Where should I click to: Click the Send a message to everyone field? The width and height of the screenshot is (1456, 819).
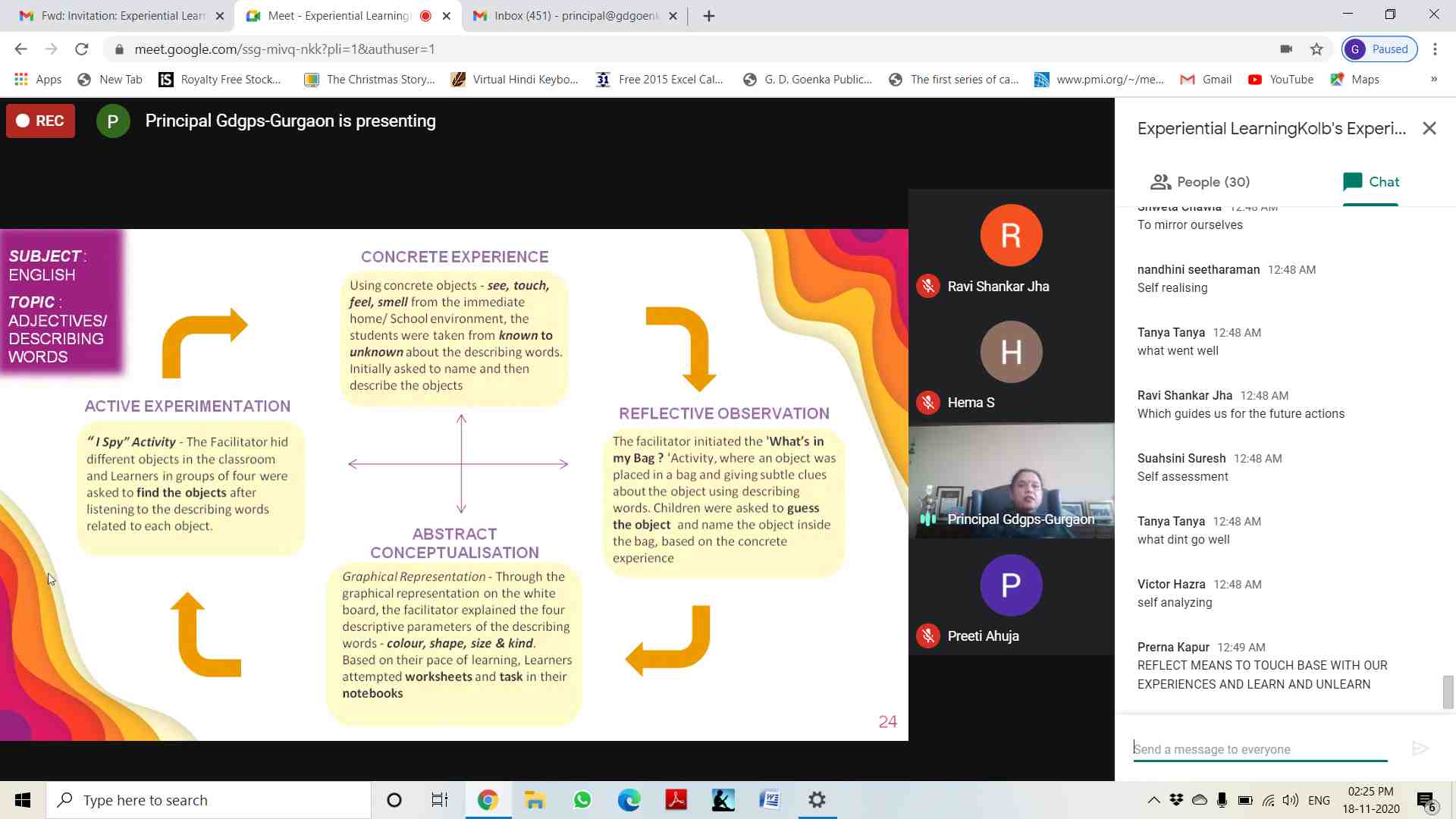coord(1260,749)
